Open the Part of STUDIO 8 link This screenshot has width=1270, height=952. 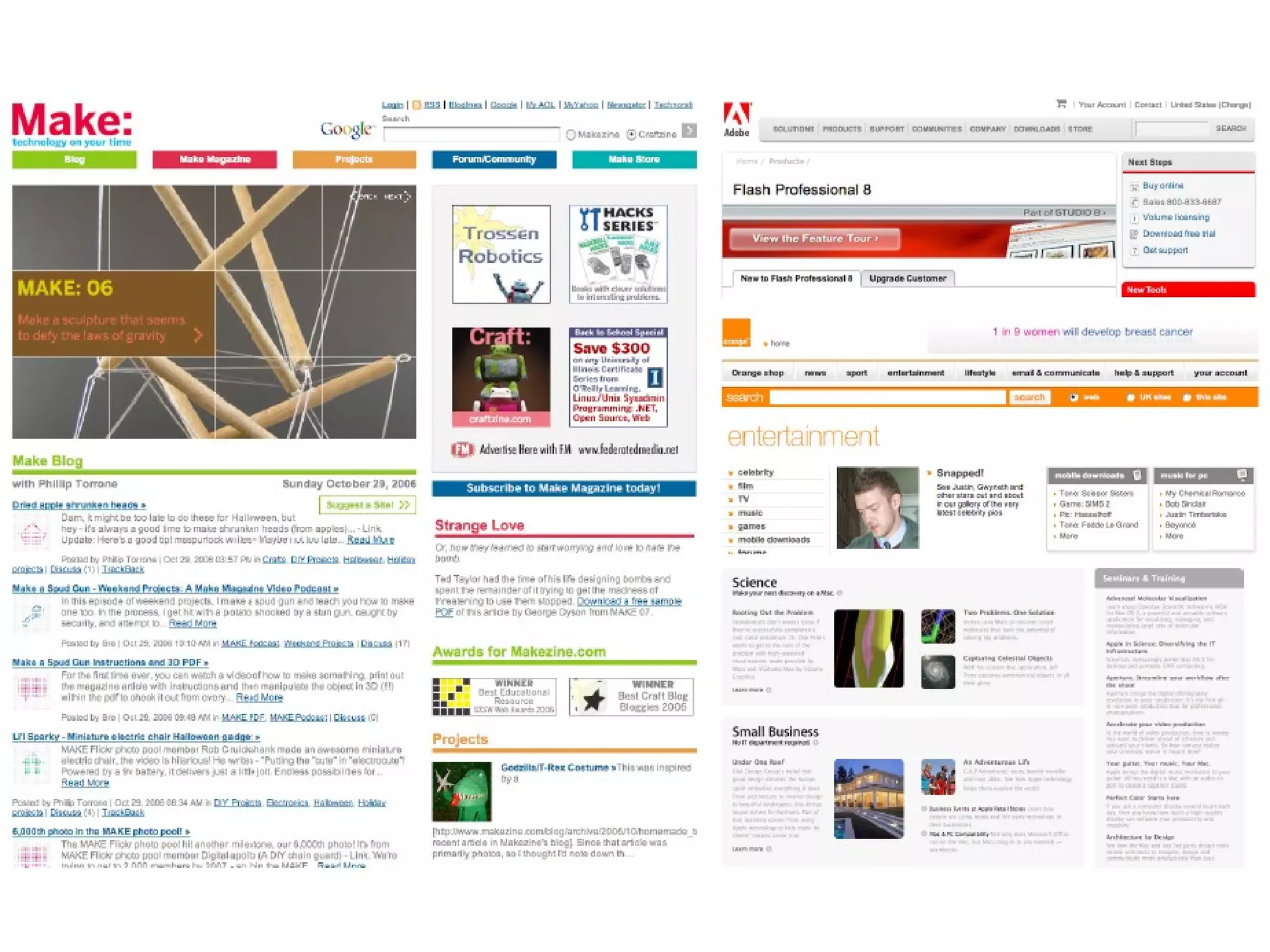pyautogui.click(x=1064, y=213)
